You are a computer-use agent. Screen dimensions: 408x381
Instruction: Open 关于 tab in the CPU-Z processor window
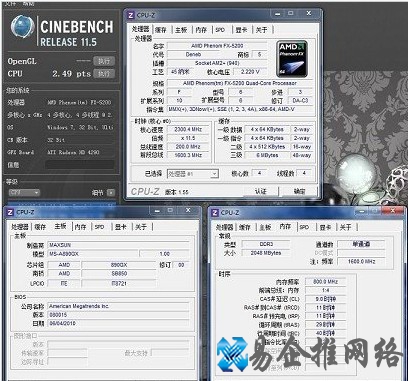[262, 30]
